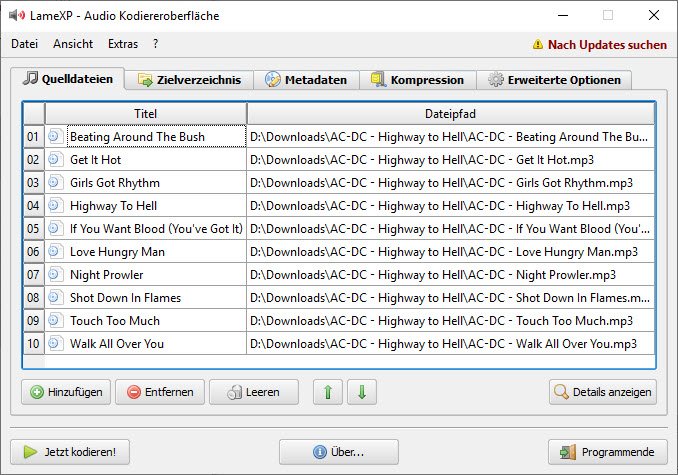Click the LameXP speaker icon in title bar
This screenshot has height=475, width=678.
[17, 16]
